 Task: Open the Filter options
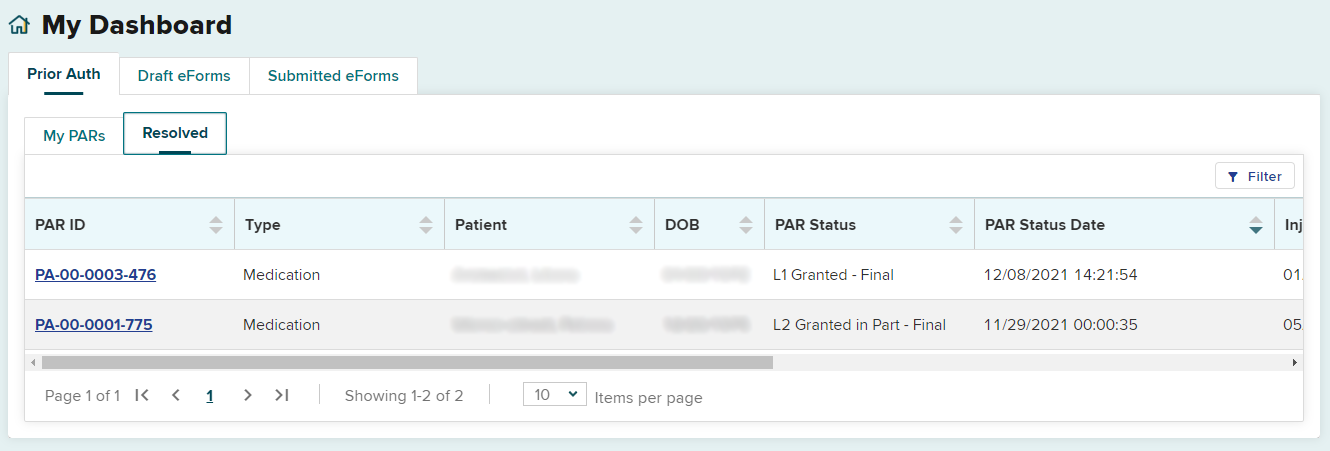(x=1255, y=176)
